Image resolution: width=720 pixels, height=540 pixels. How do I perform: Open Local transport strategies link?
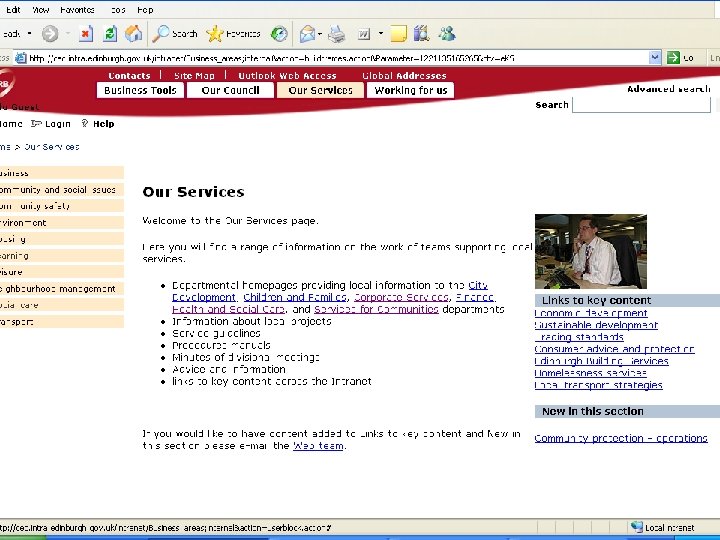point(598,385)
